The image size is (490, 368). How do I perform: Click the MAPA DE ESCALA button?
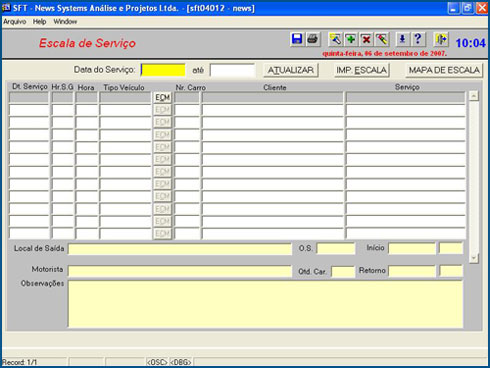coord(444,70)
